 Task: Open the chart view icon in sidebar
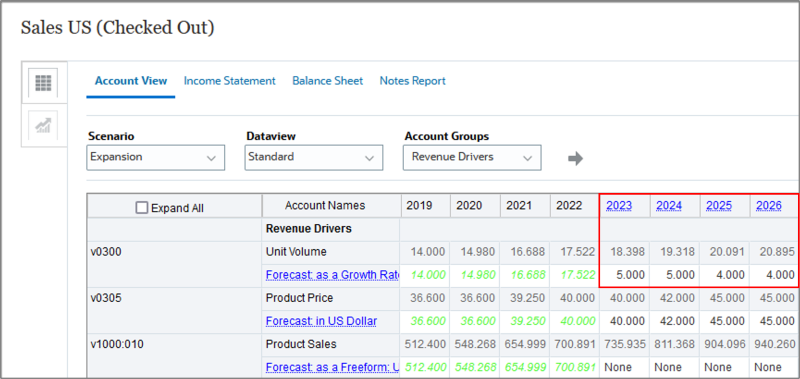[43, 125]
